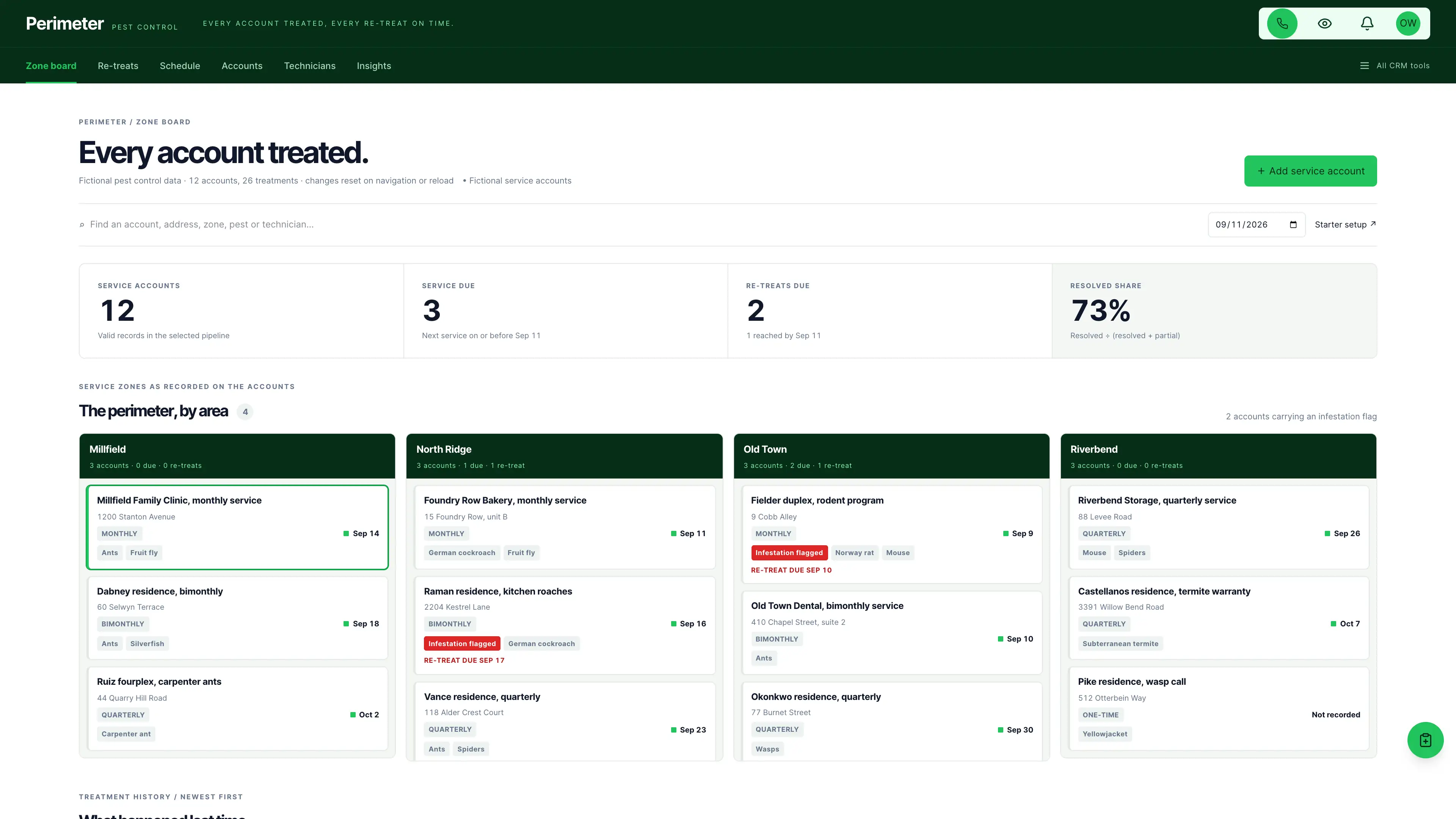Click the North Ridge zone header
1456x819 pixels.
[565, 456]
